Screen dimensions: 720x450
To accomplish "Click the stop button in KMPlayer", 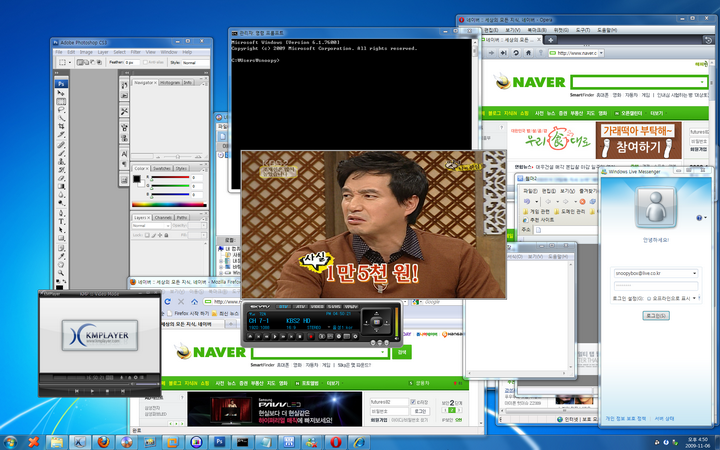I will tap(107, 391).
